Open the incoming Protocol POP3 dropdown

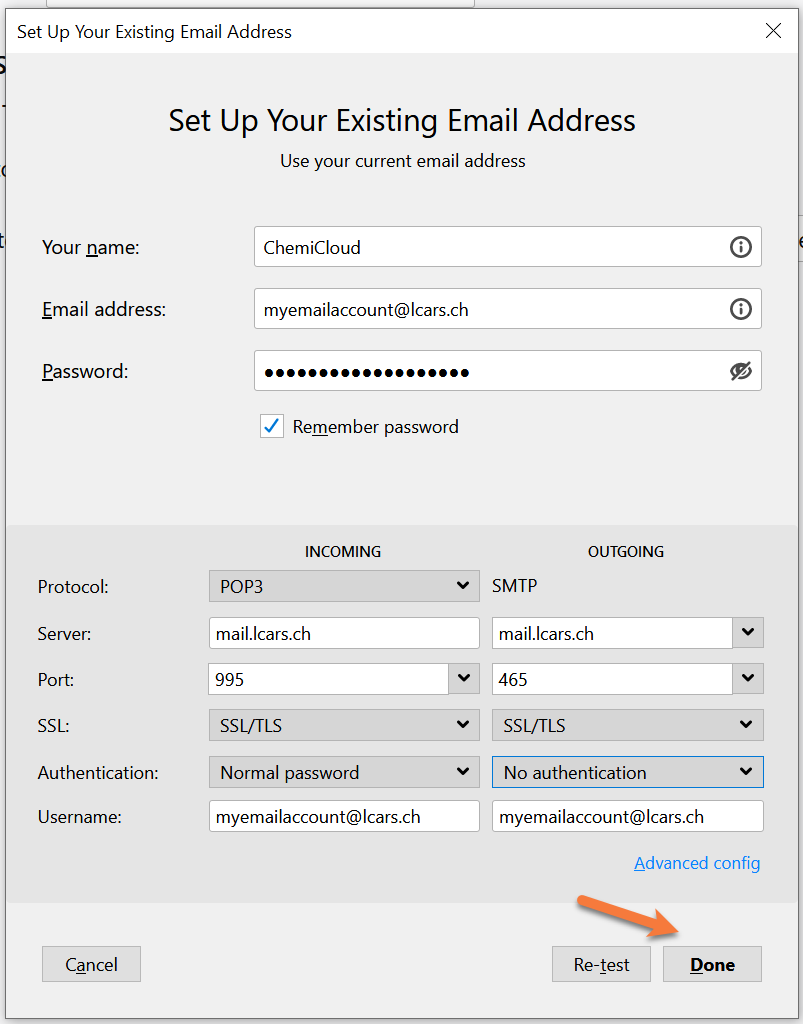pyautogui.click(x=343, y=586)
